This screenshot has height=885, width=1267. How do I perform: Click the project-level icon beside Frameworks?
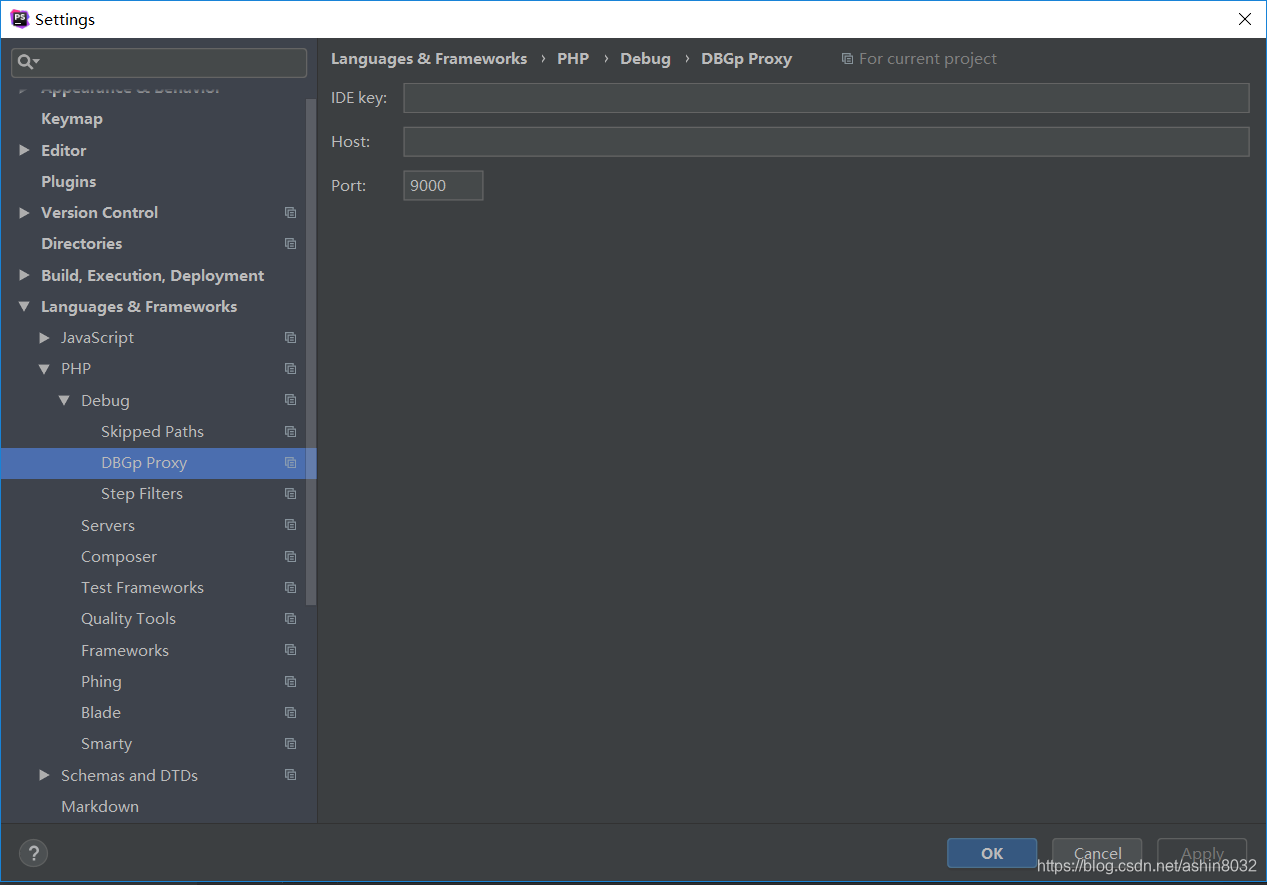[x=290, y=650]
